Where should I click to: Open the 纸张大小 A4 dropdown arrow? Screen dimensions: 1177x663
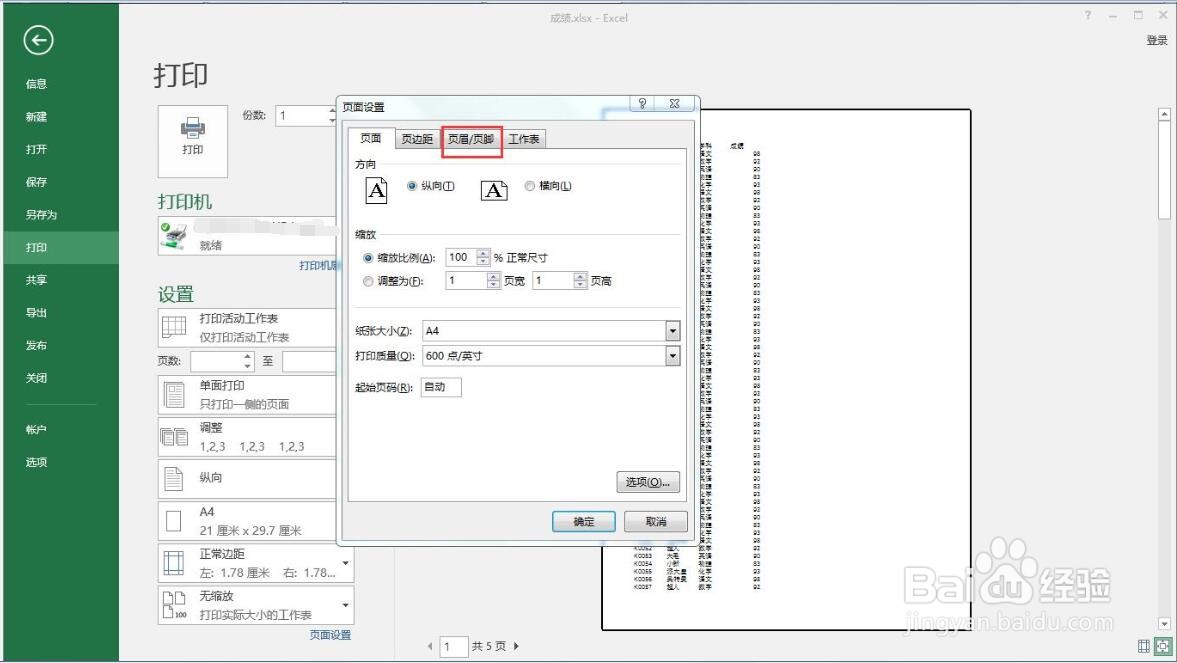click(673, 330)
